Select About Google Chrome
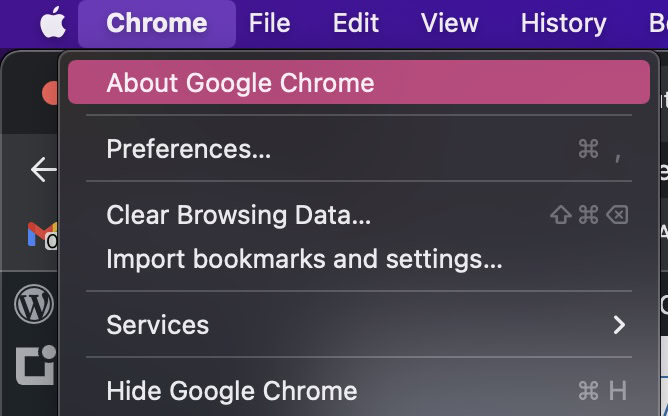Screen dimensions: 668x416 coord(240,83)
